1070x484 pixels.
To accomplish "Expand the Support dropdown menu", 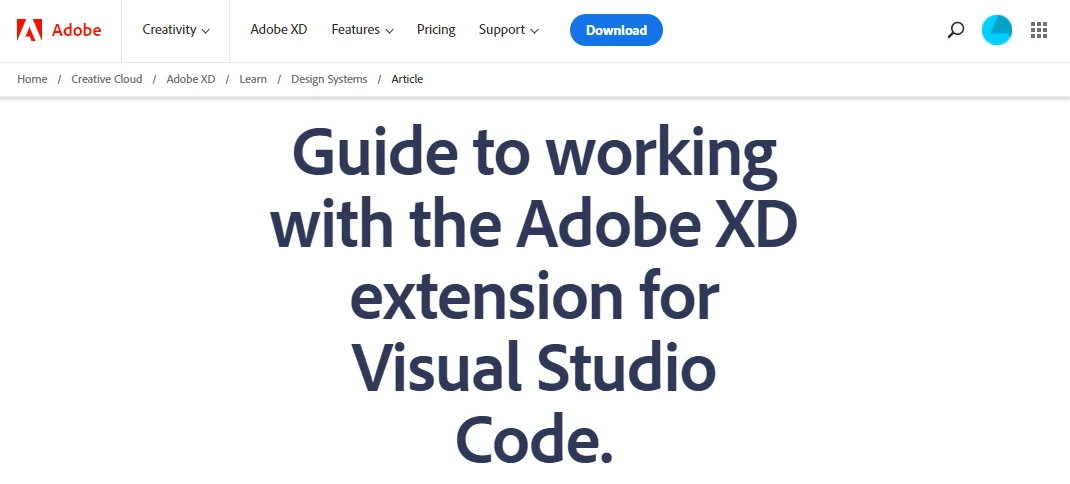I will click(x=508, y=30).
